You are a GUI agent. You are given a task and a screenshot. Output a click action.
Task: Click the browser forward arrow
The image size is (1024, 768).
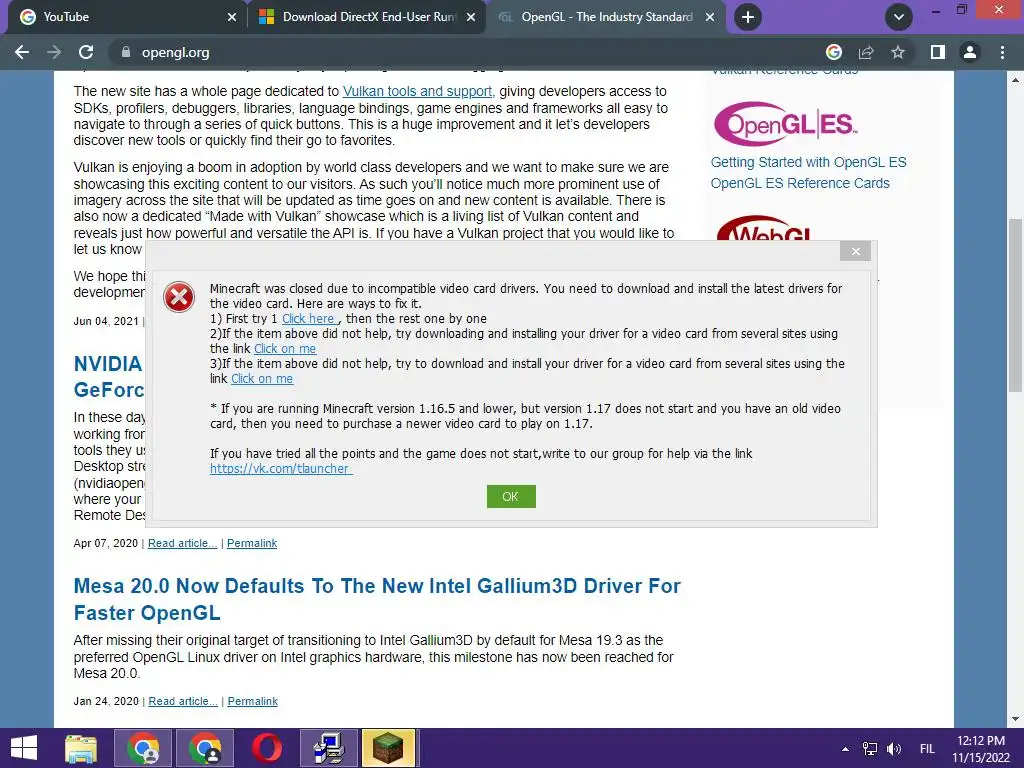54,52
